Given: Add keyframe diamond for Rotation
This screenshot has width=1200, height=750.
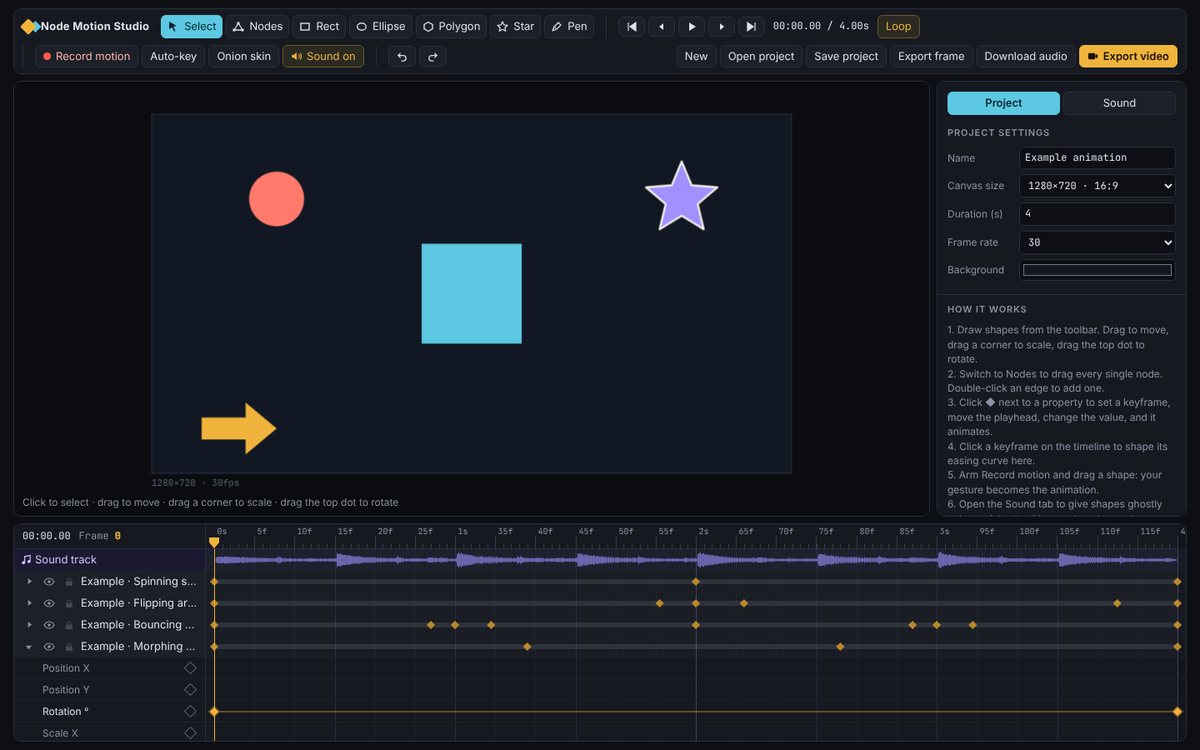Looking at the screenshot, I should click(x=190, y=711).
